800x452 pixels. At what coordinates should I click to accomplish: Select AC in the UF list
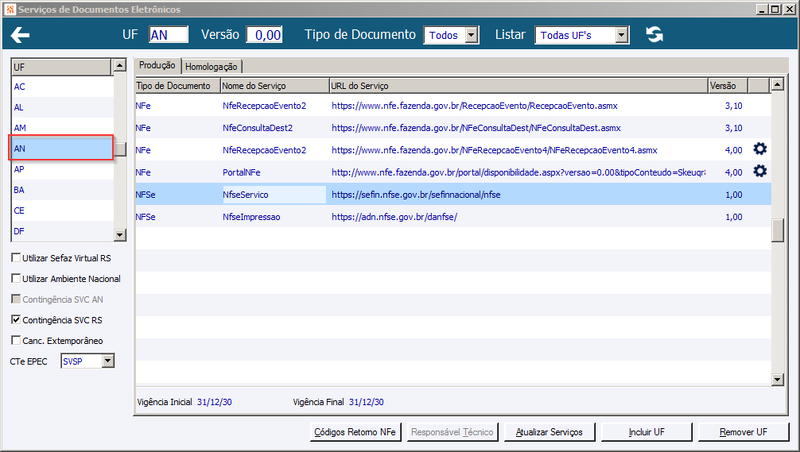click(62, 87)
